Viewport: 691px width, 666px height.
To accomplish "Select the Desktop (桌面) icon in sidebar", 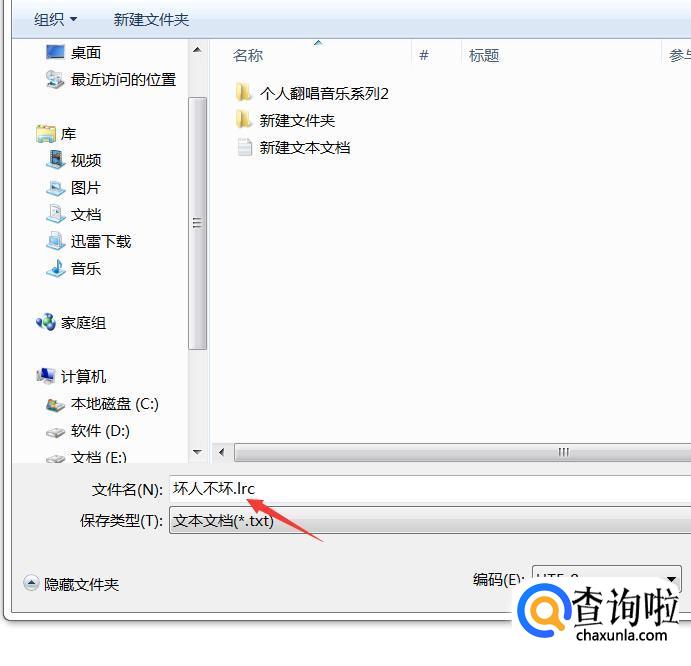I will [x=55, y=52].
